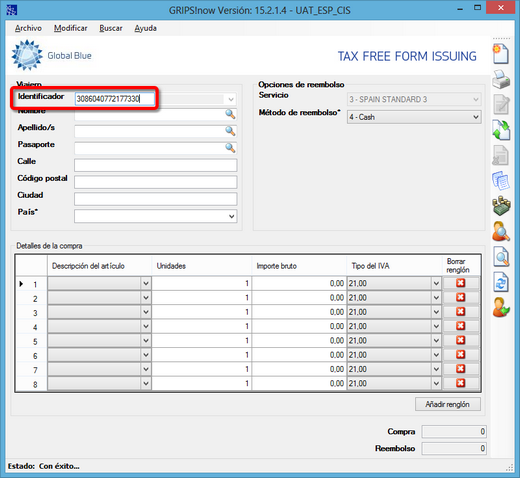Click the magnifier icon in Pasaporte field
This screenshot has width=520, height=478.
230,148
